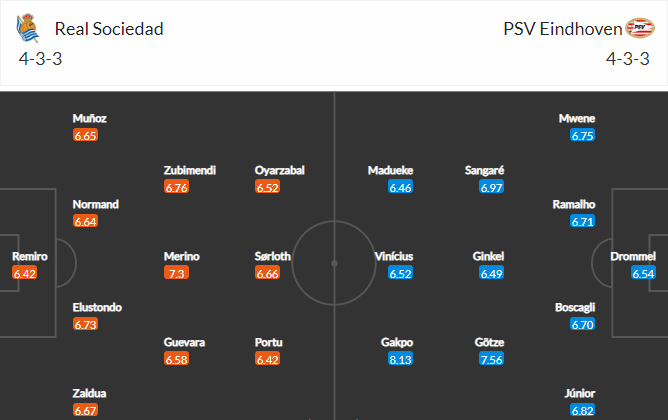The image size is (668, 420).
Task: Select Gakpo's 8.13 rating badge
Action: (400, 359)
